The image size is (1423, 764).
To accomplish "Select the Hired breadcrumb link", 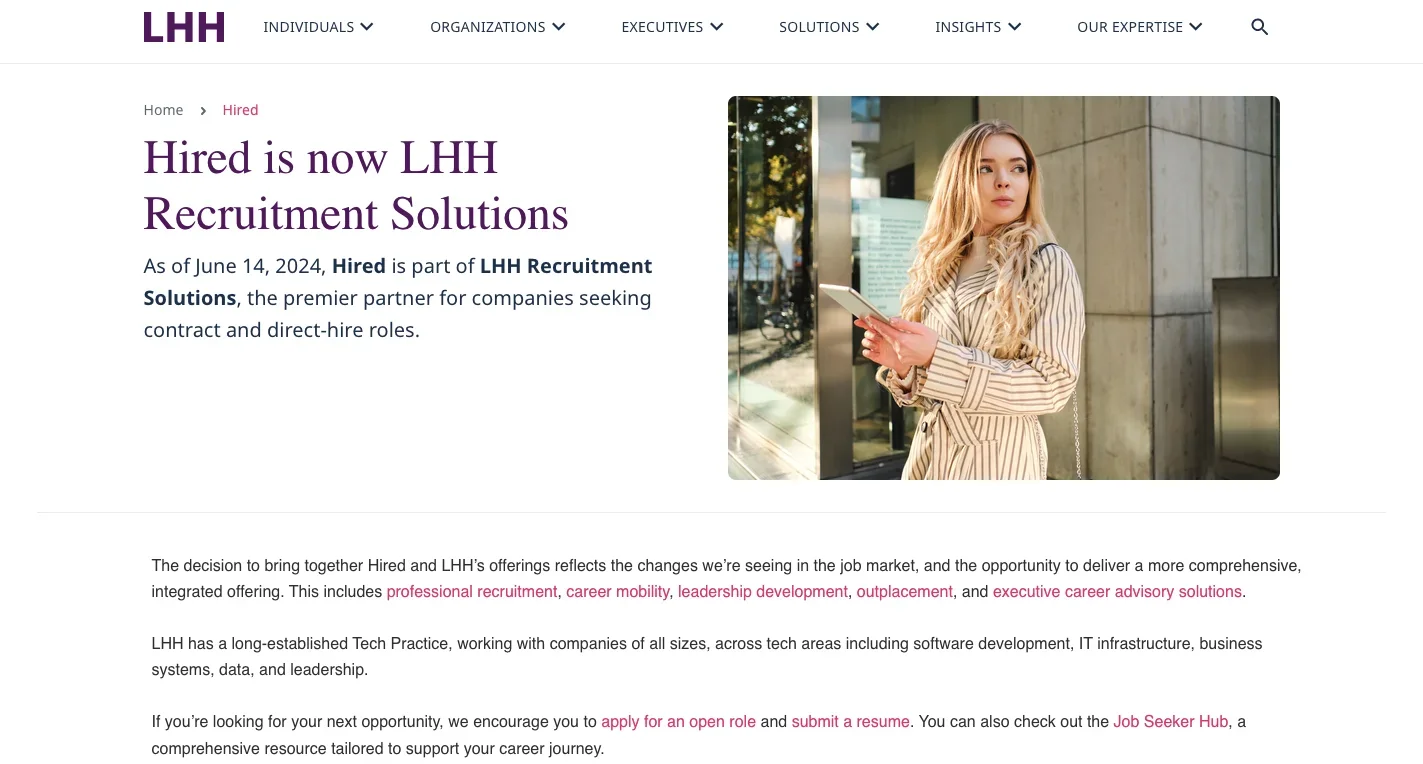I will pyautogui.click(x=240, y=110).
